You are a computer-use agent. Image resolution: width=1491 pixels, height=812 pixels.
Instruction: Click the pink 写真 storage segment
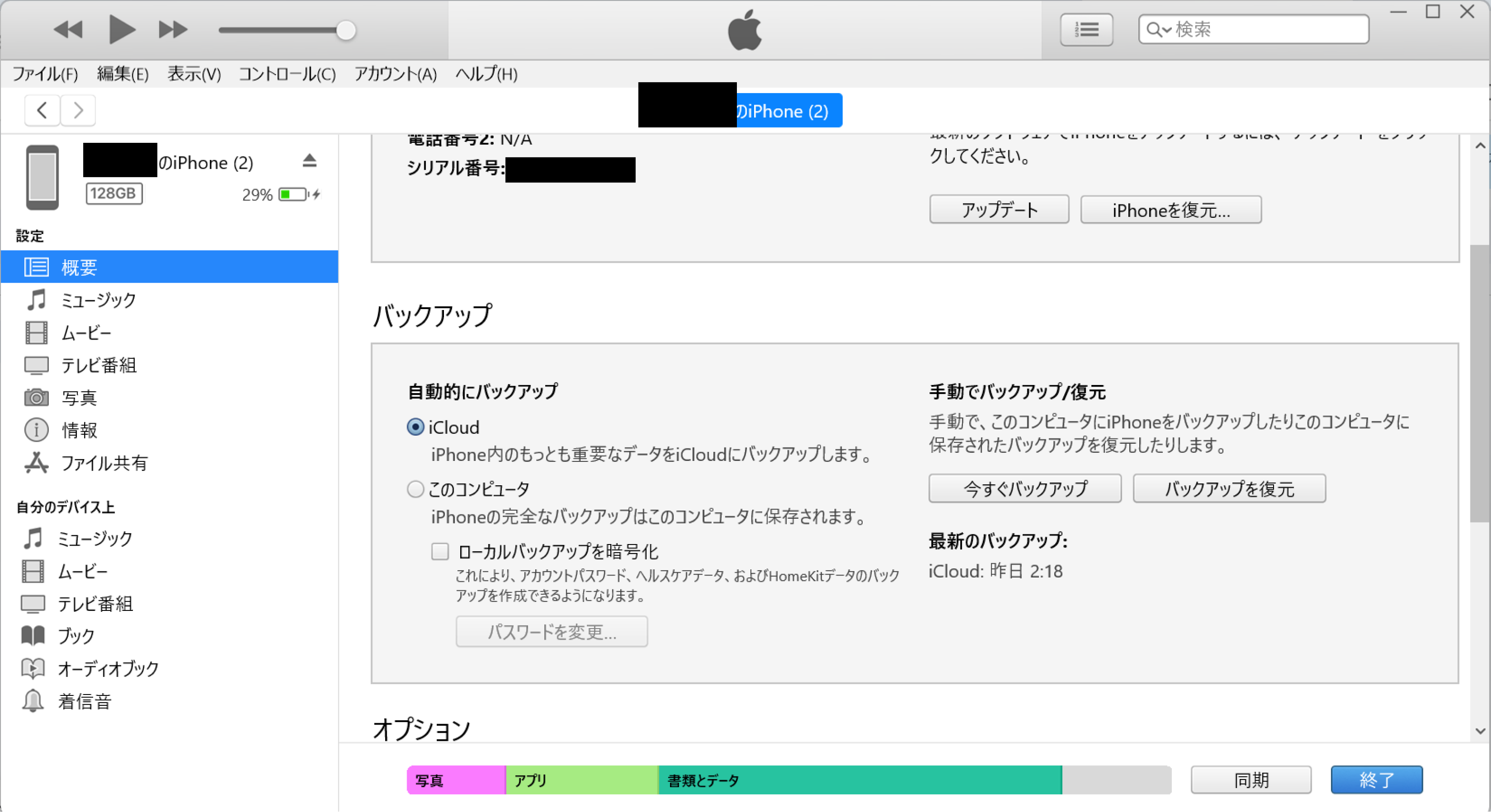click(456, 780)
